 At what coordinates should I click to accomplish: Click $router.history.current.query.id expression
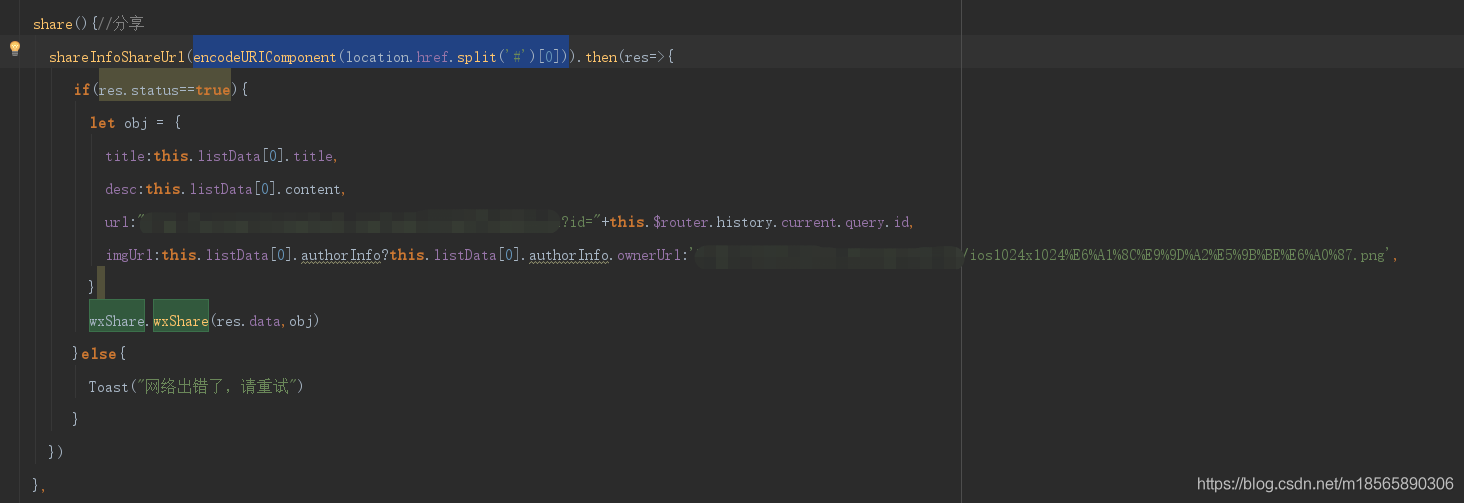[x=782, y=222]
